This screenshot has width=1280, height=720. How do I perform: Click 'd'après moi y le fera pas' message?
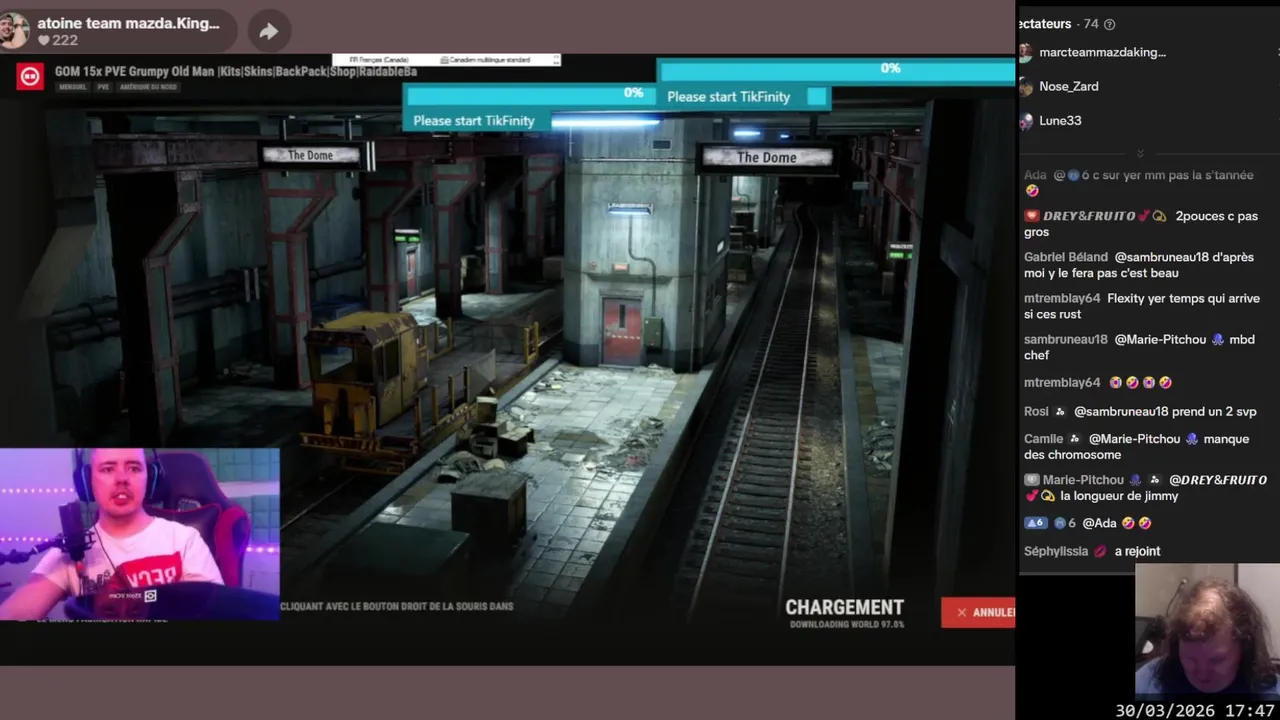1139,265
